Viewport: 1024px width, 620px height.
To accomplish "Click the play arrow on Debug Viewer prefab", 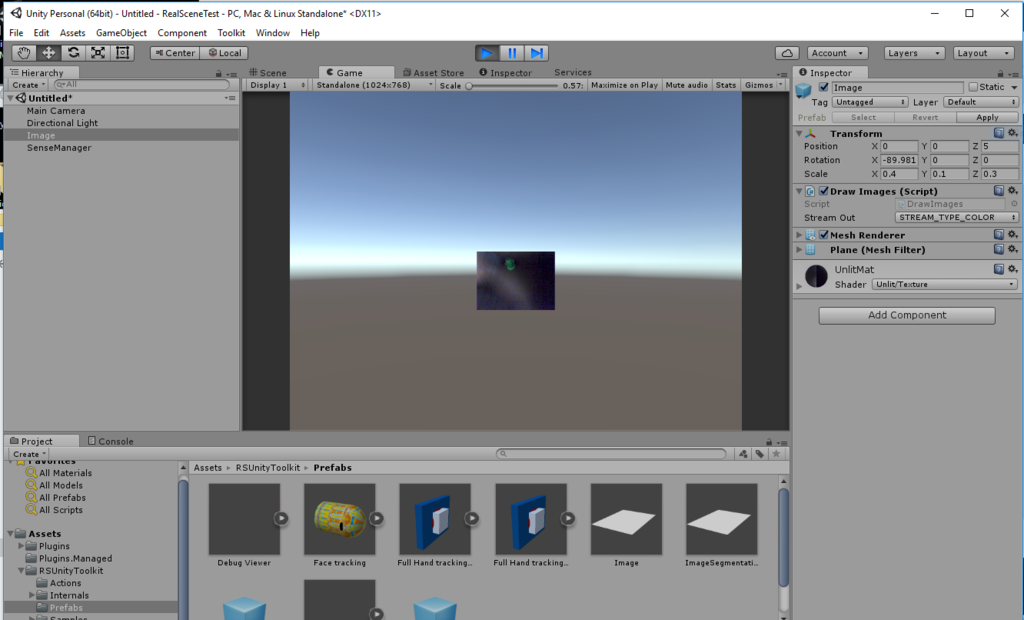I will (x=281, y=518).
